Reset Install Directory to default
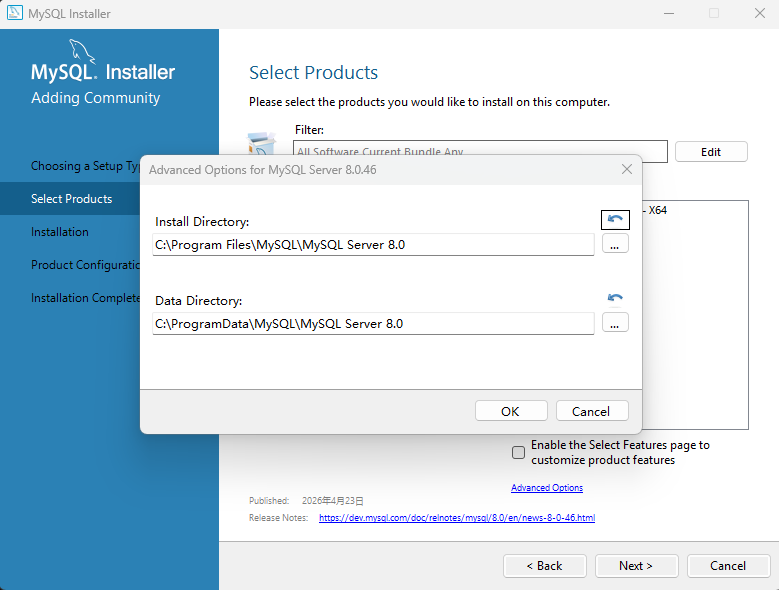This screenshot has width=779, height=590. pos(615,220)
